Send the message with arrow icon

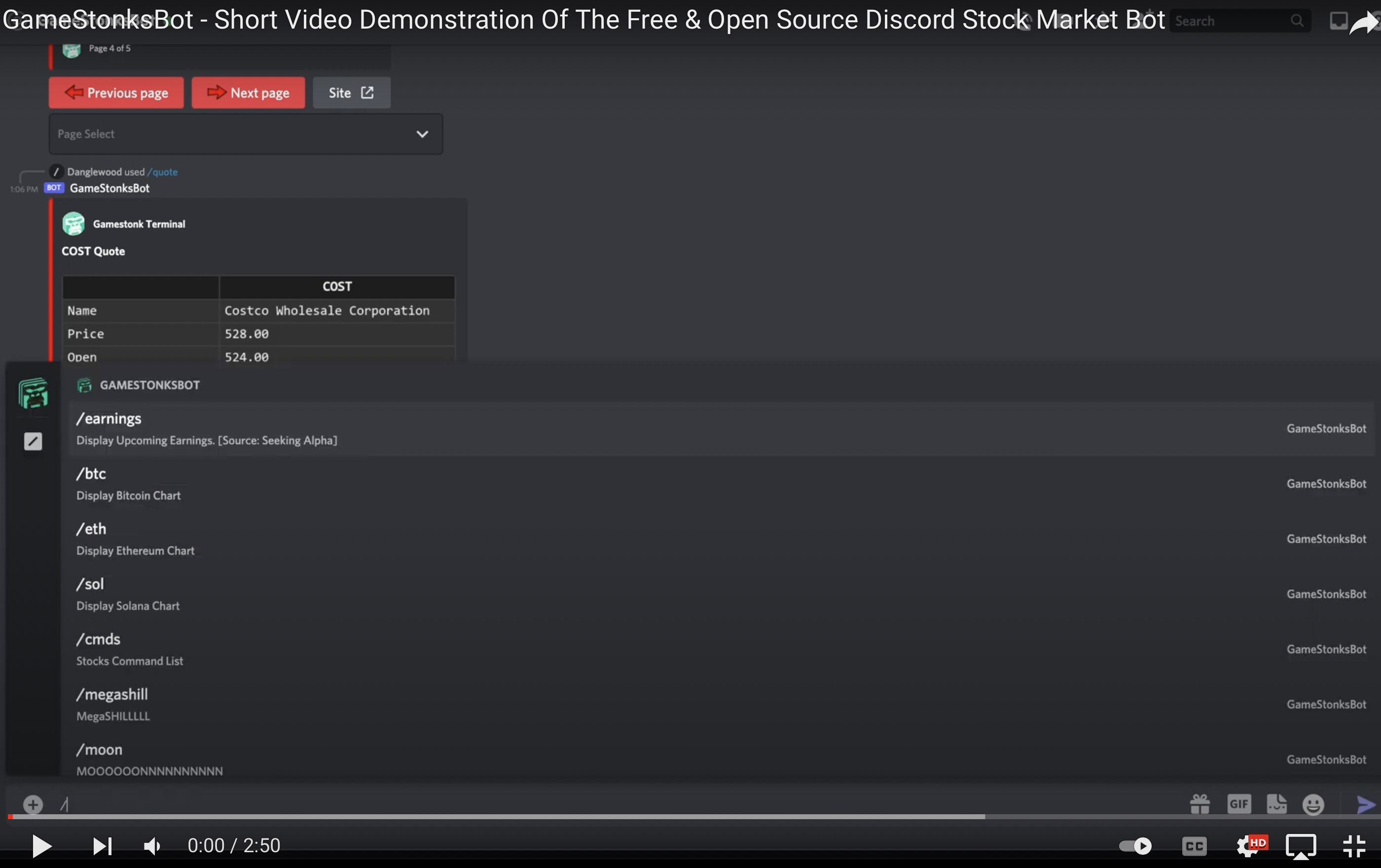(1366, 804)
